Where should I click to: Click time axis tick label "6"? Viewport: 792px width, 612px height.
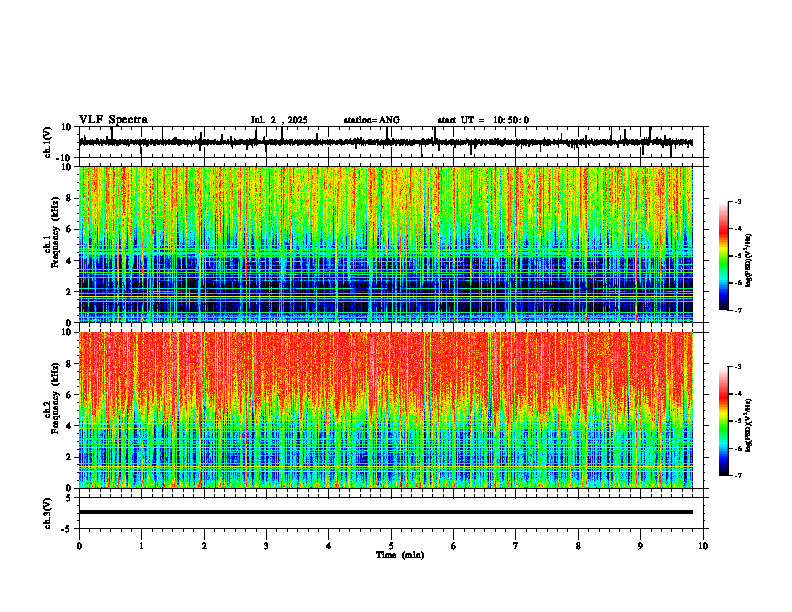coord(454,546)
